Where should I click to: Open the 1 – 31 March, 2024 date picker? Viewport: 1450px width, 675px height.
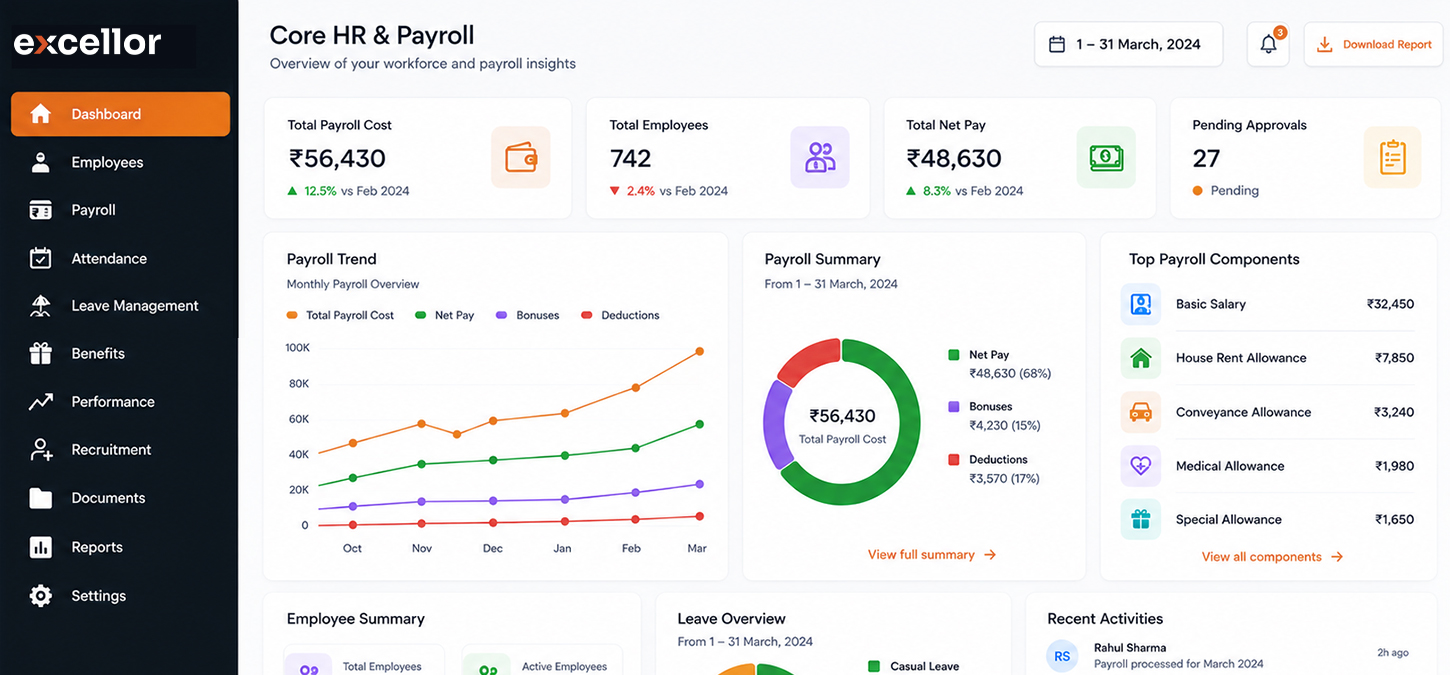(1128, 44)
